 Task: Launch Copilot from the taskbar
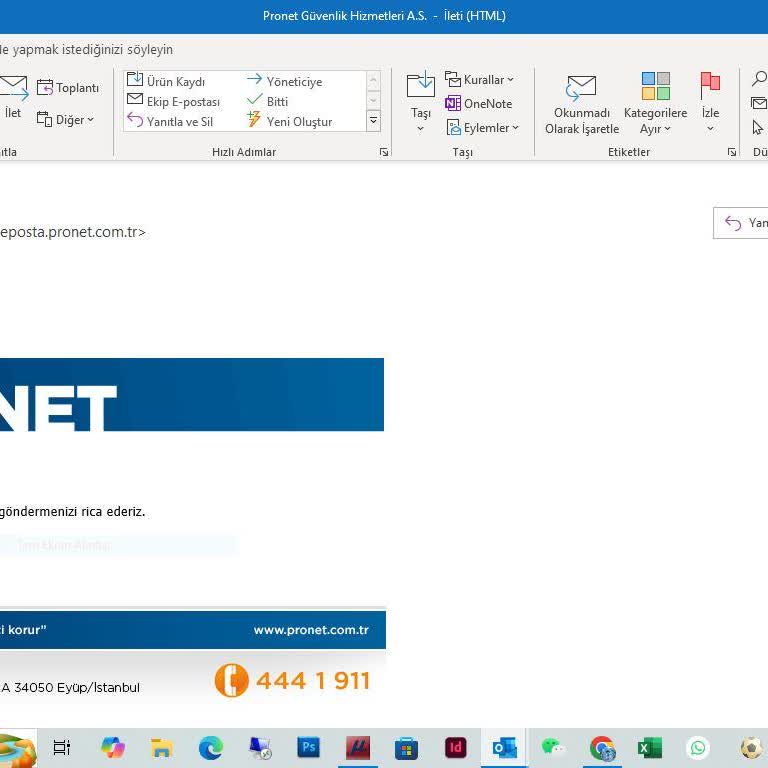point(113,748)
